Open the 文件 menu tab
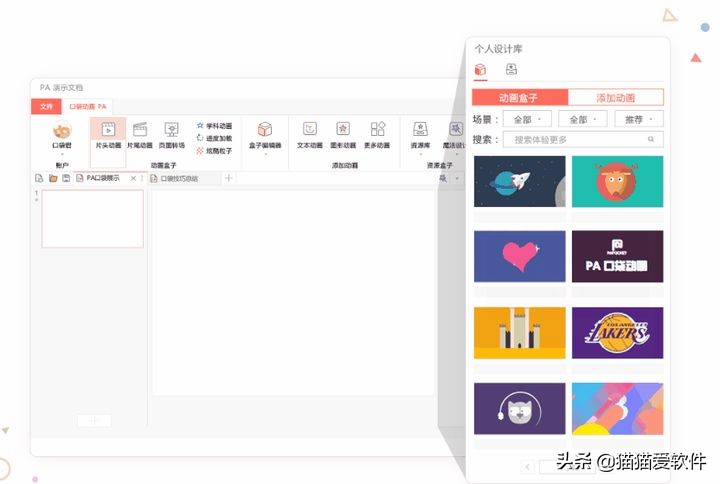The image size is (720, 484). click(46, 107)
